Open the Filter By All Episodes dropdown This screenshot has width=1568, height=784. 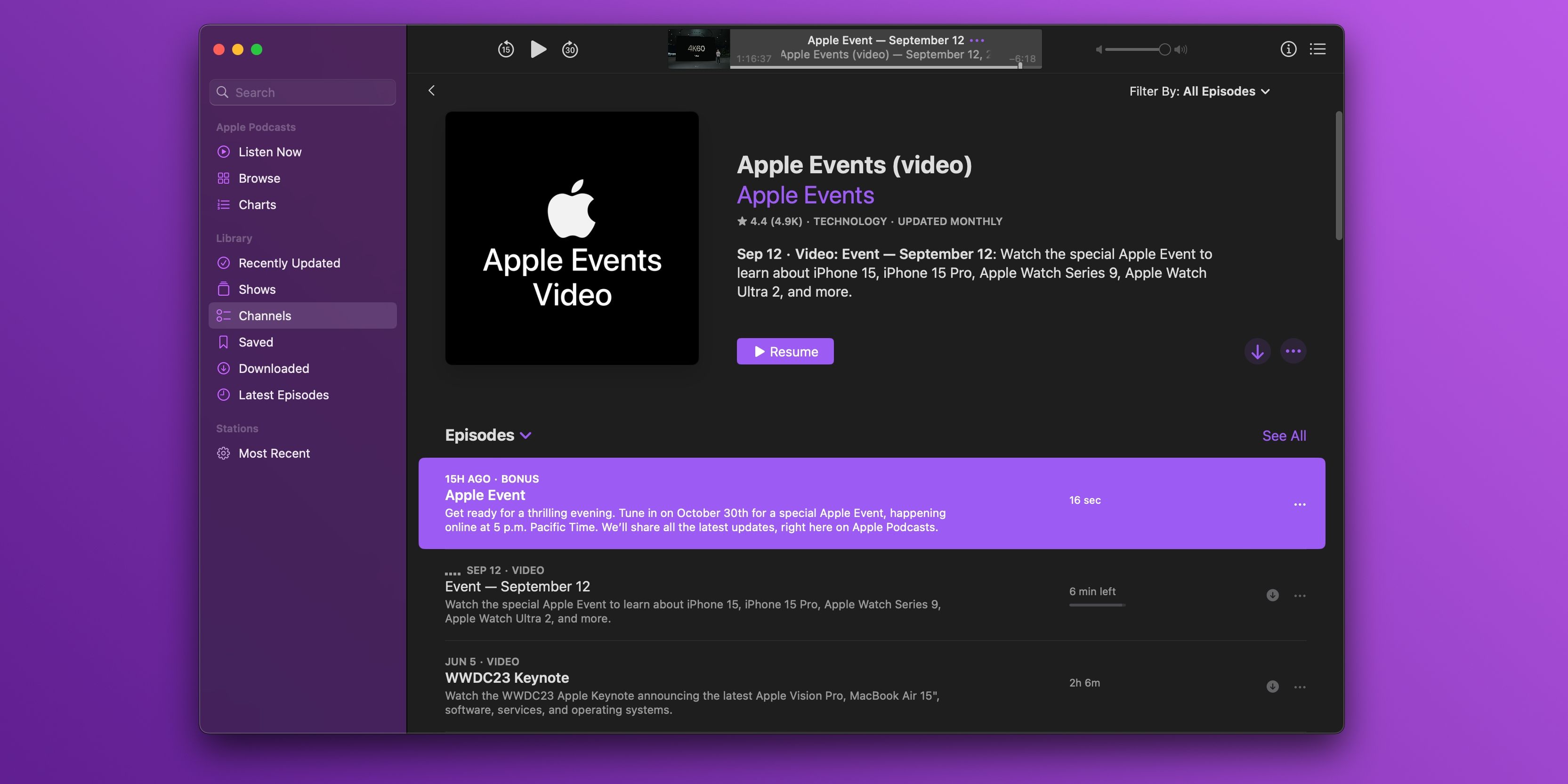1200,91
